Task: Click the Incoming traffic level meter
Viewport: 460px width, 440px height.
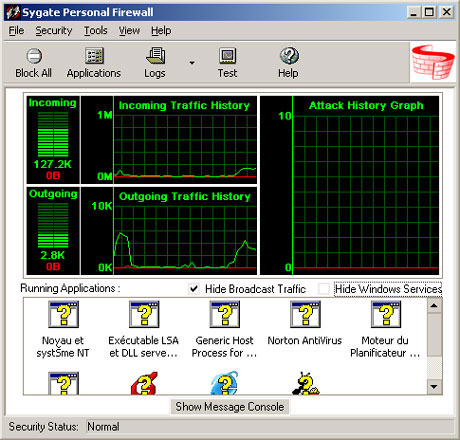Action: tap(53, 134)
